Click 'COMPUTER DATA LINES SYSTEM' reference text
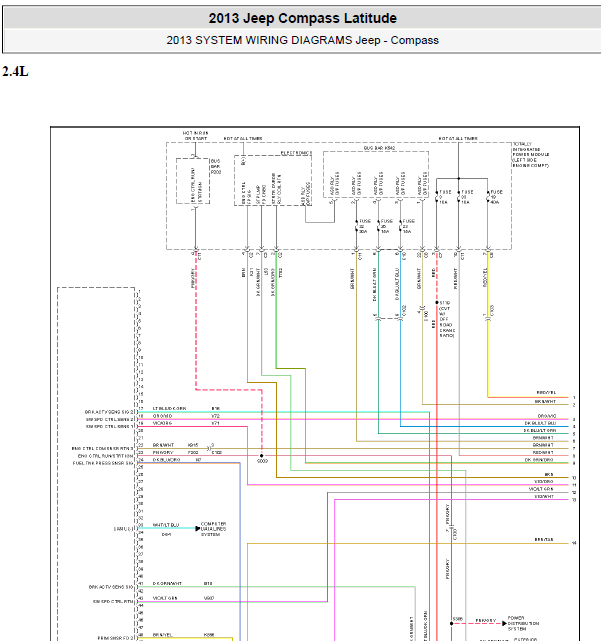Image resolution: width=601 pixels, height=641 pixels. [x=213, y=529]
